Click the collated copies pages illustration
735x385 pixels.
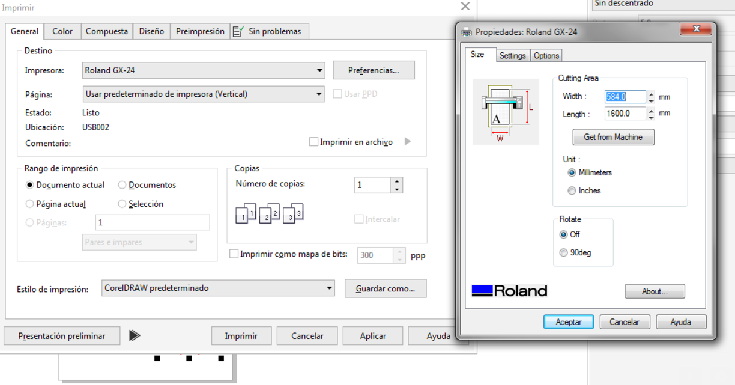coord(269,213)
